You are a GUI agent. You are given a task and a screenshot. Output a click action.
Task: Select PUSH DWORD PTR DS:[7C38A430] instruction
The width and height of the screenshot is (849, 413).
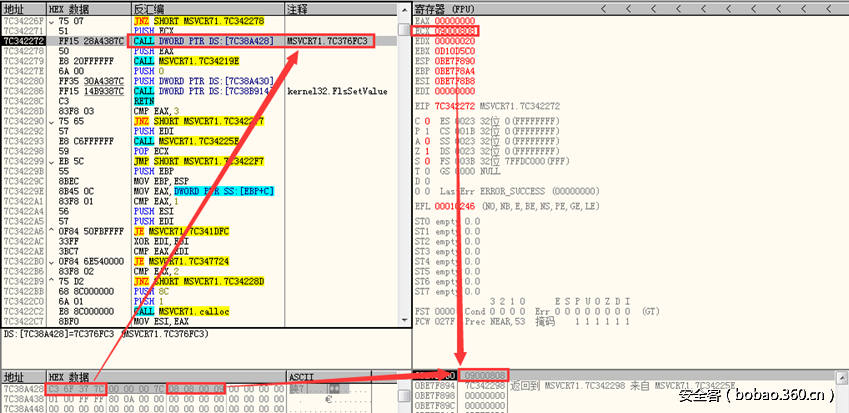(x=203, y=81)
